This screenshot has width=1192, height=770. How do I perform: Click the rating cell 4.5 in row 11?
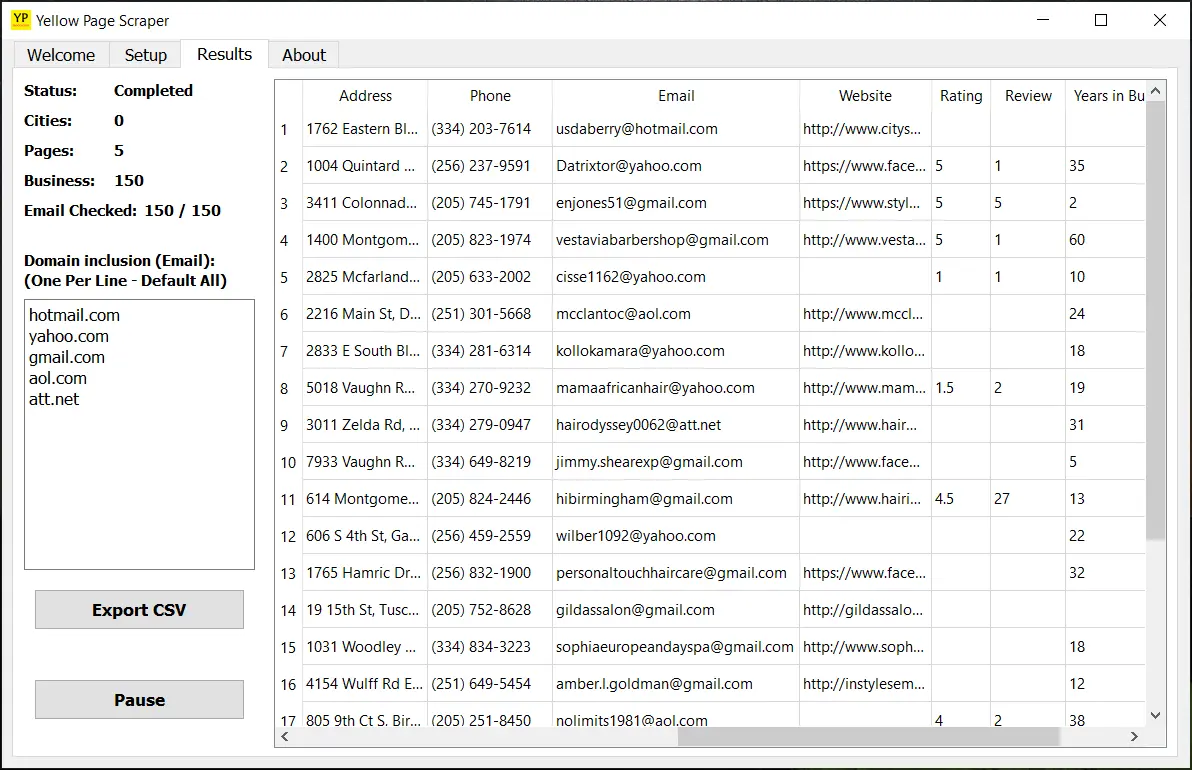[x=961, y=499]
